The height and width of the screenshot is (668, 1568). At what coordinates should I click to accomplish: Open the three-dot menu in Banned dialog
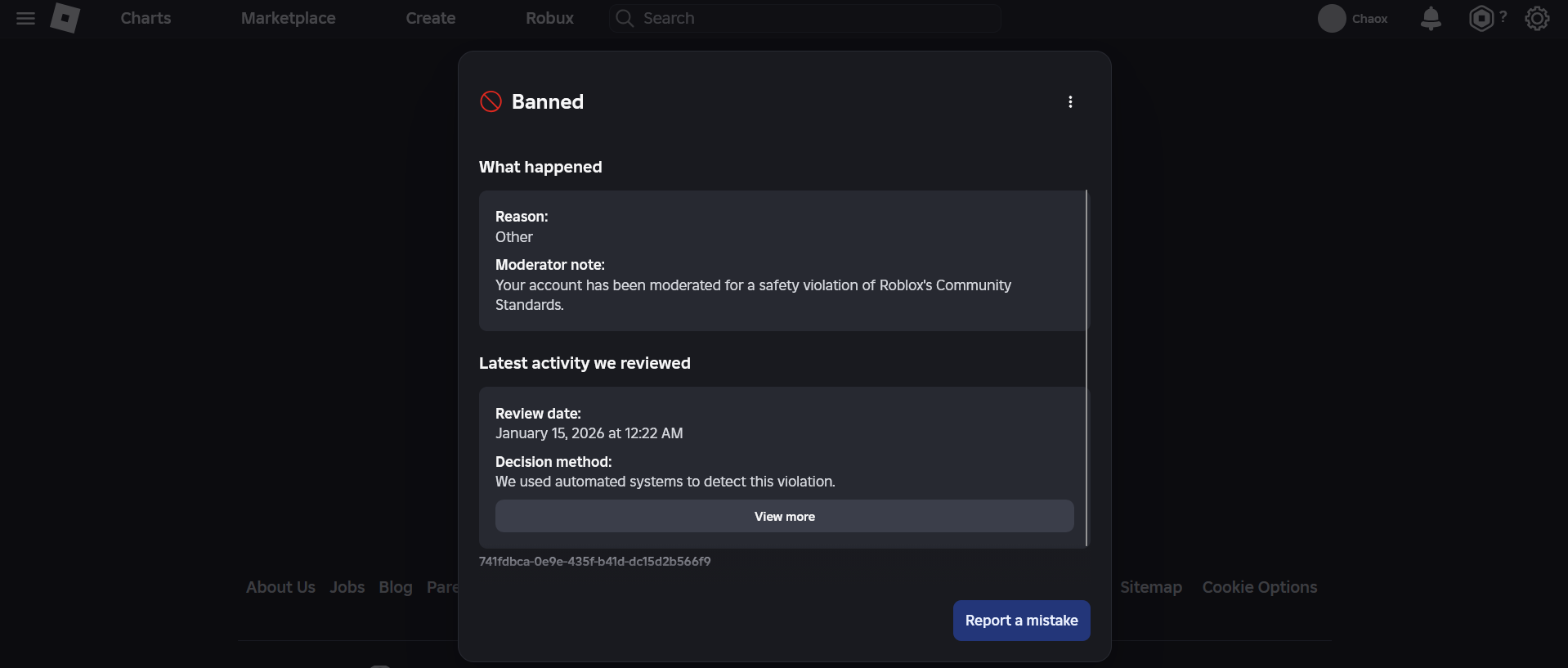1070,101
